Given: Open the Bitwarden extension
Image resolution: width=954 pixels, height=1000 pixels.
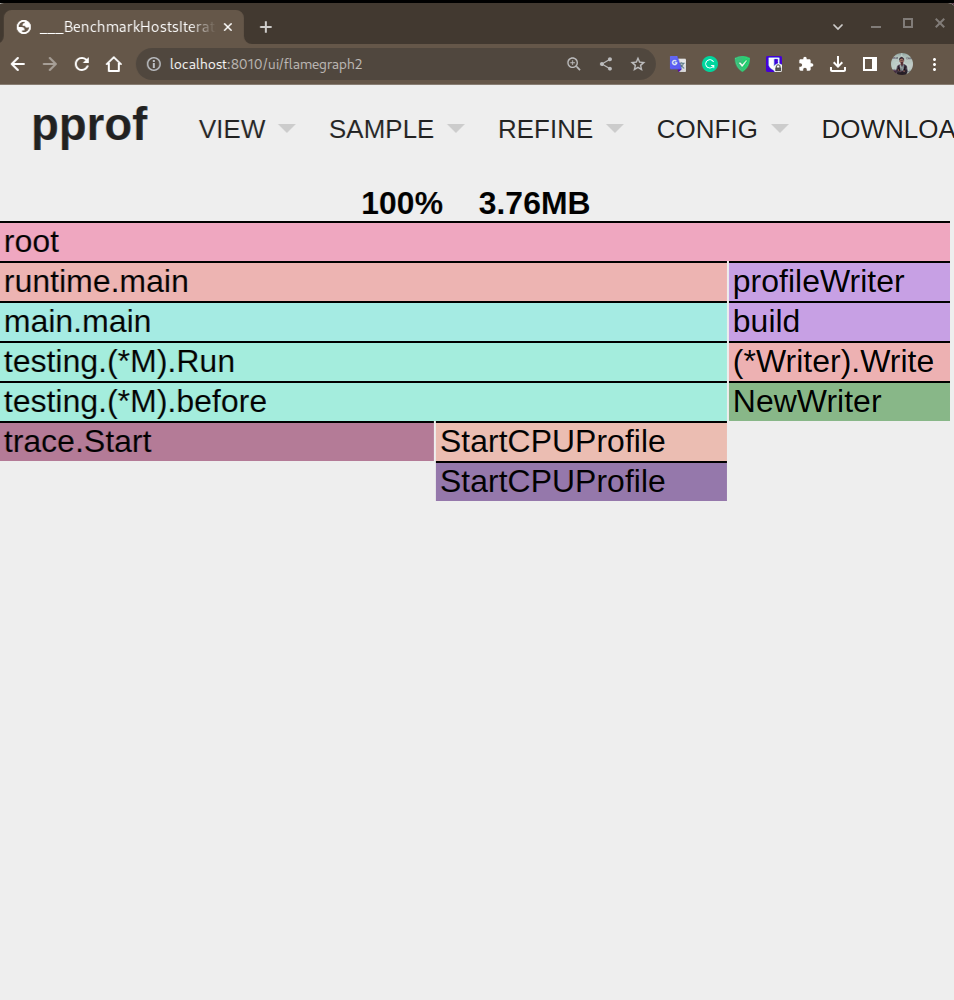Looking at the screenshot, I should coord(774,64).
